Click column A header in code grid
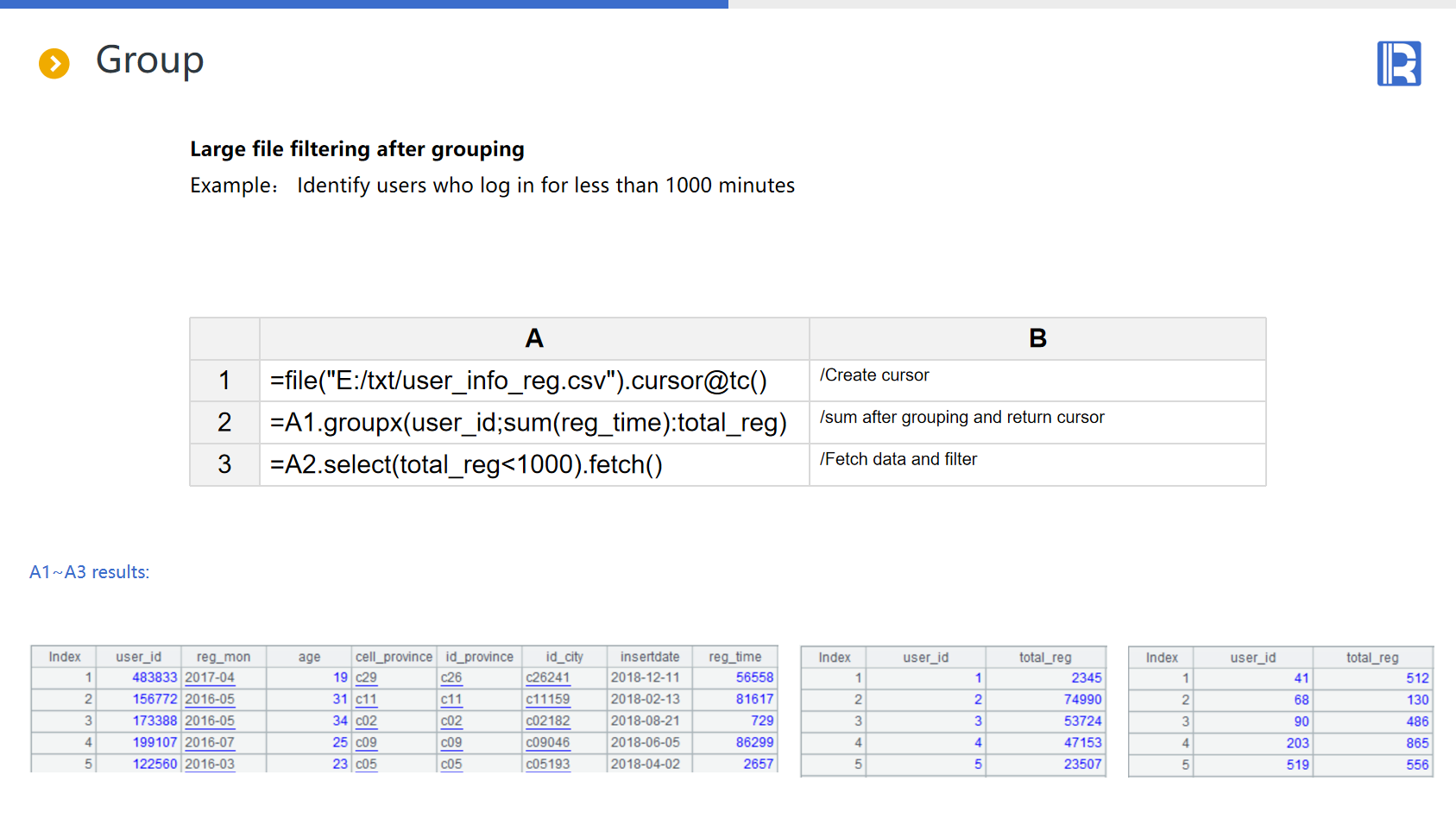1456x819 pixels. click(533, 338)
